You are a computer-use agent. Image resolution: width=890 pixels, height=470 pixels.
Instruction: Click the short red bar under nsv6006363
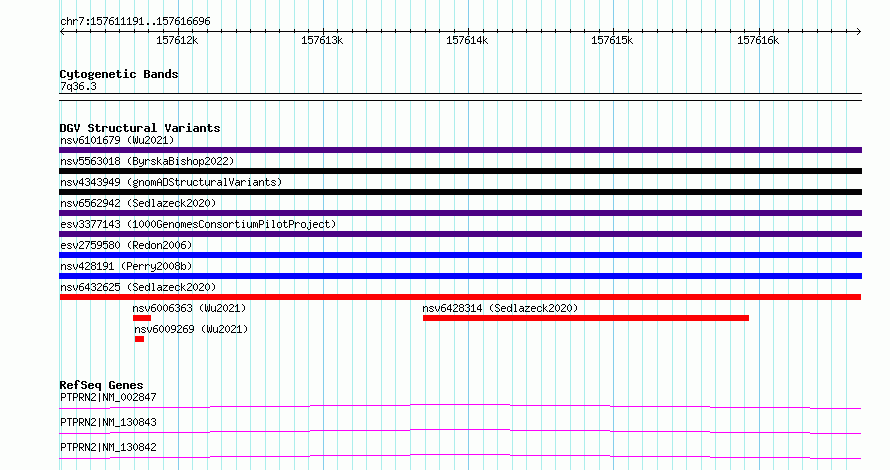tap(142, 318)
